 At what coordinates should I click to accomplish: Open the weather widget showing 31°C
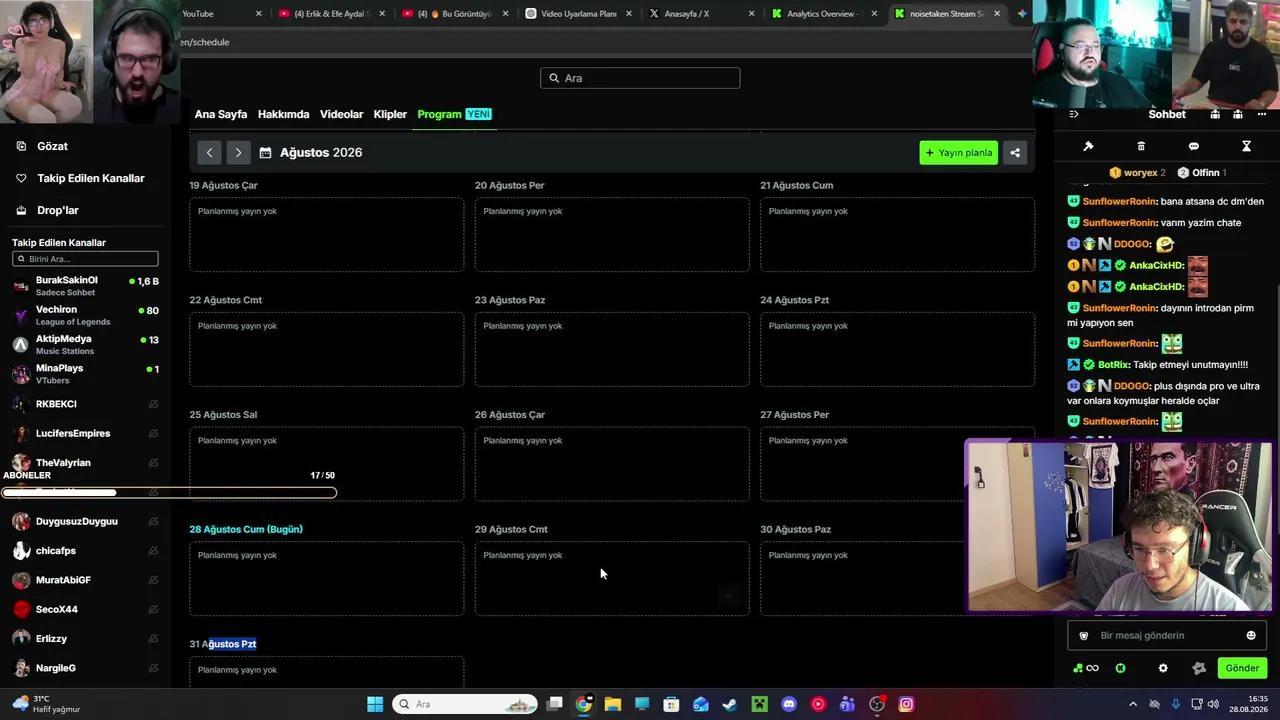pyautogui.click(x=45, y=704)
